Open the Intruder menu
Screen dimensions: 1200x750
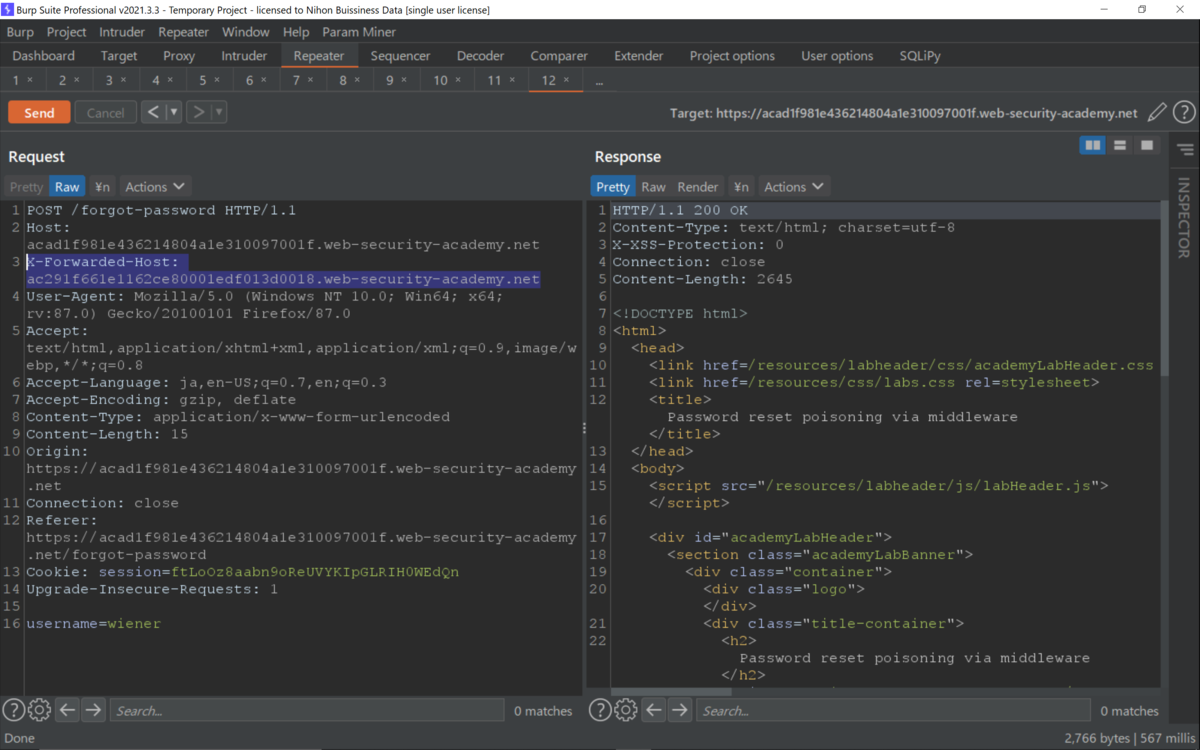tap(122, 32)
